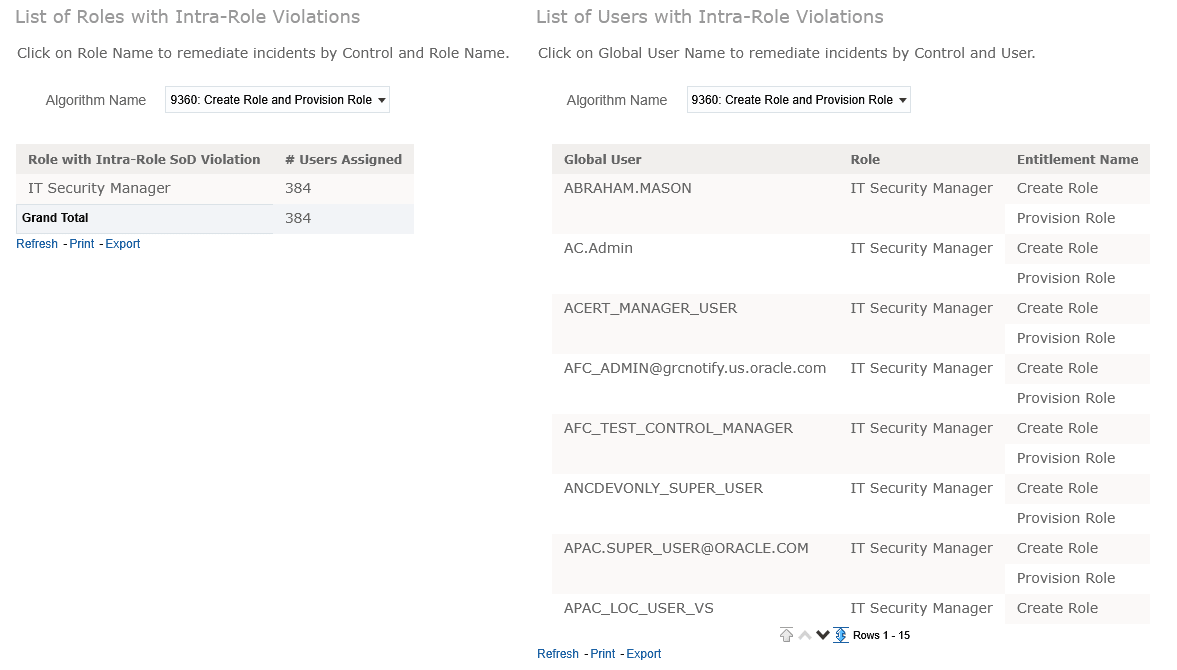Click IT Security Manager role for AFC_TEST_CONTROL_MANAGER
The width and height of the screenshot is (1177, 670).
pos(921,428)
